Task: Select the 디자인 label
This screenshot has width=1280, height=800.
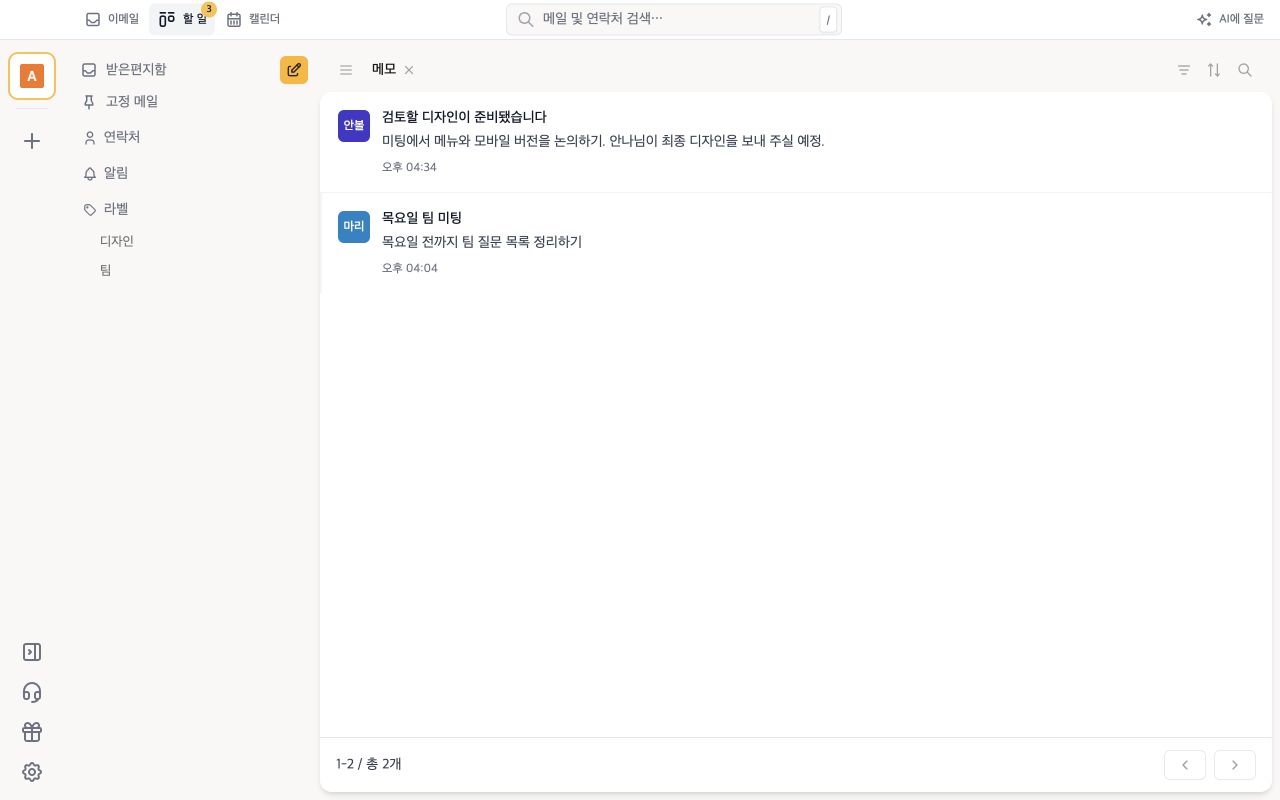Action: 117,241
